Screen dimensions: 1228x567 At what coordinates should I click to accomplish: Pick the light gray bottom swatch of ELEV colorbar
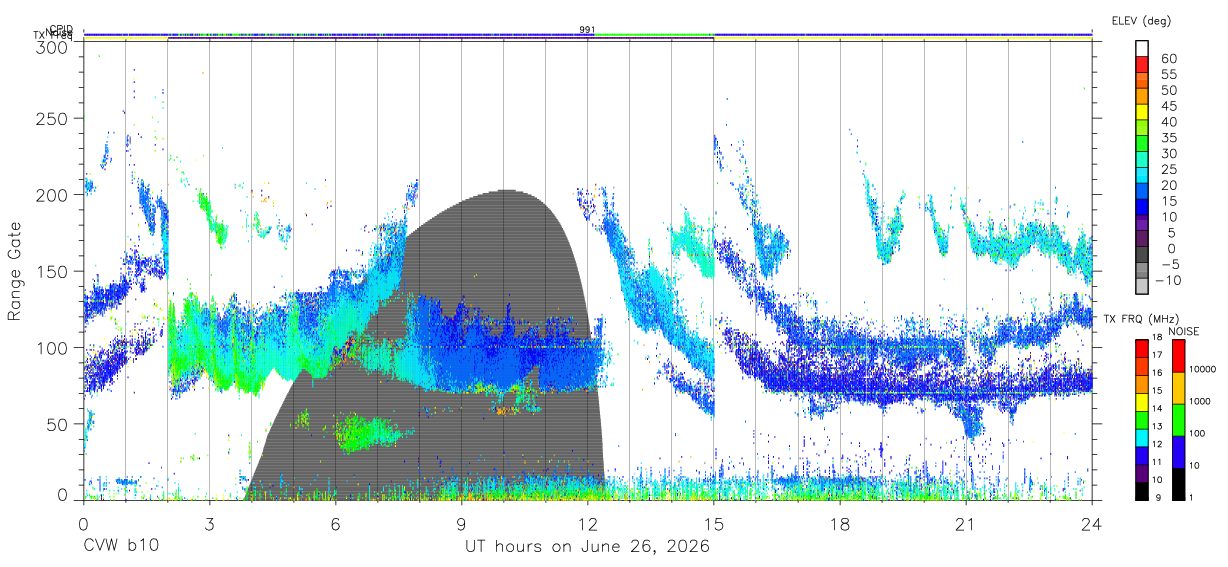coord(1142,286)
